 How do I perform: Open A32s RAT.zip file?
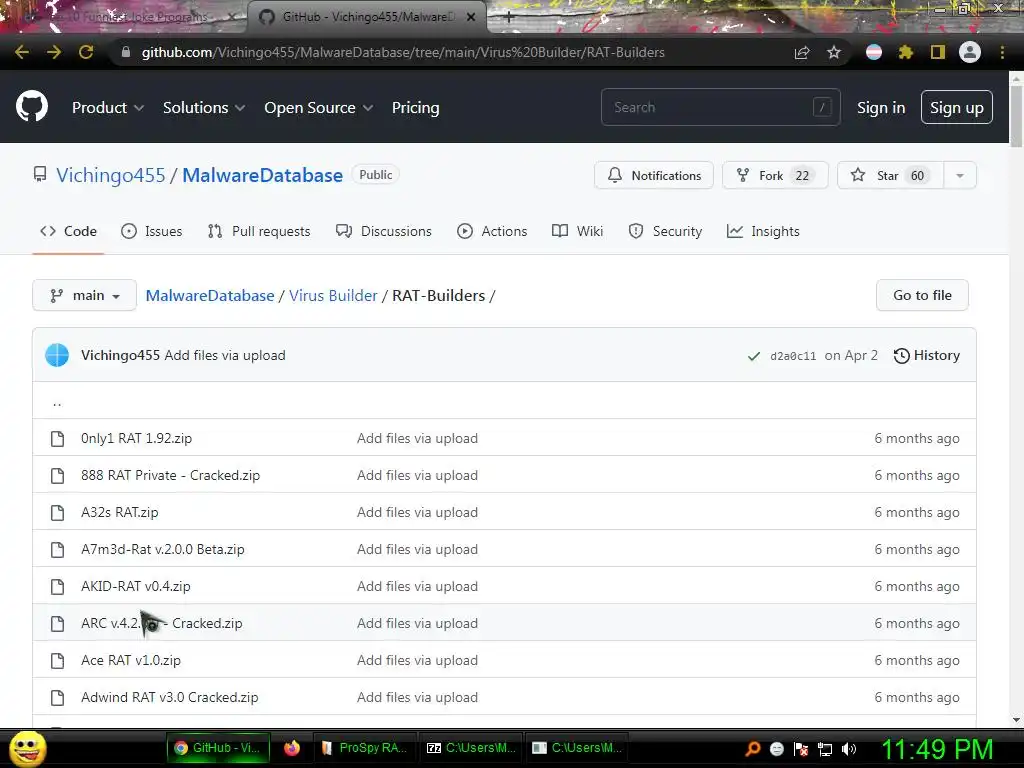tap(120, 513)
